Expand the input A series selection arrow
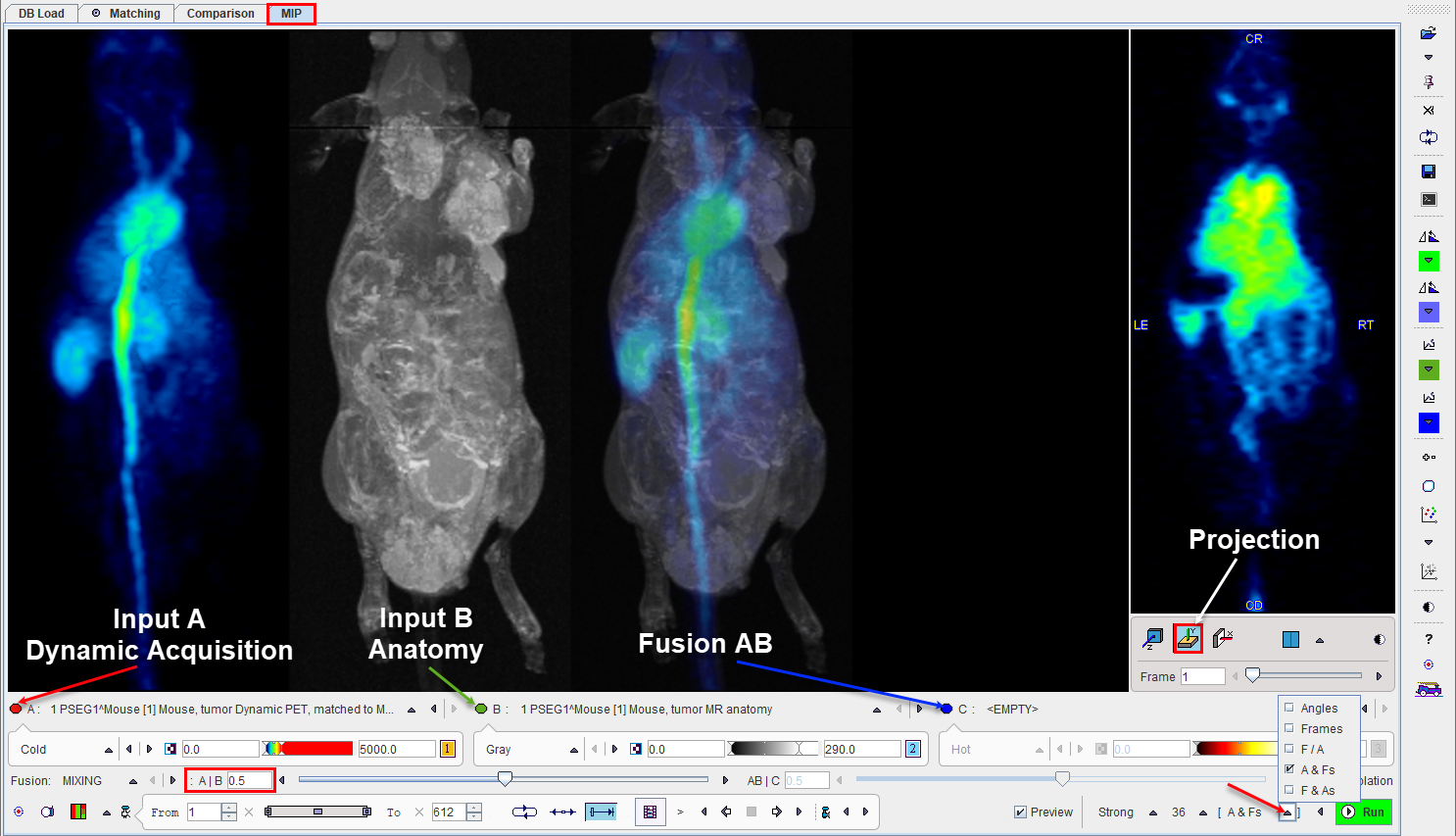The height and width of the screenshot is (836, 1456). pos(412,710)
